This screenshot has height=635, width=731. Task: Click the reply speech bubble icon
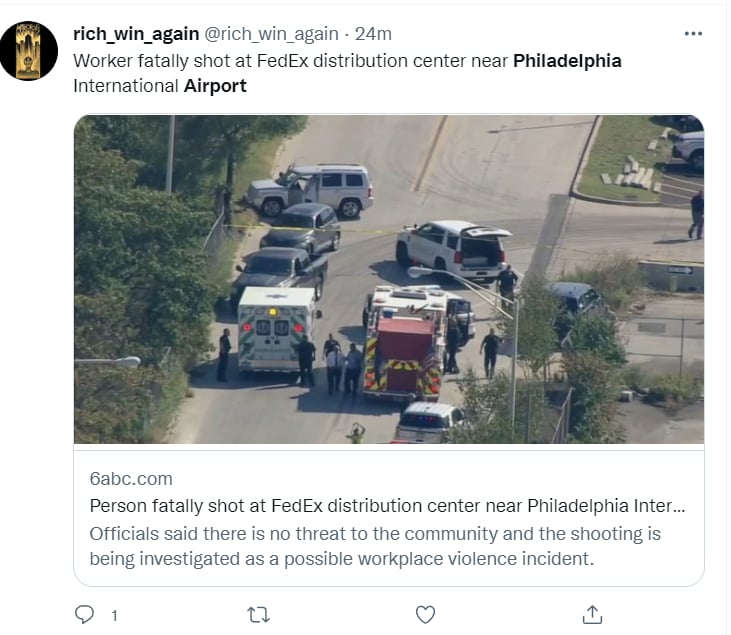pos(84,614)
